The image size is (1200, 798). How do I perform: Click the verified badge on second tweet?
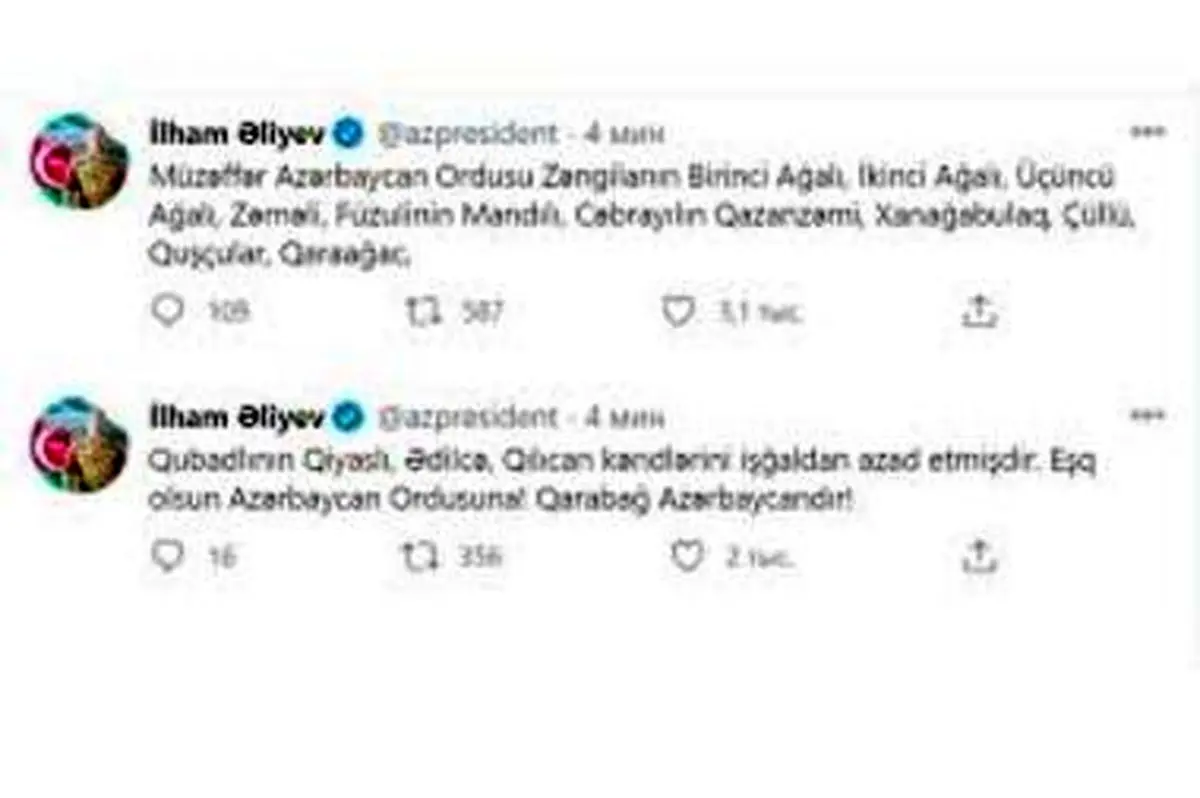point(348,417)
